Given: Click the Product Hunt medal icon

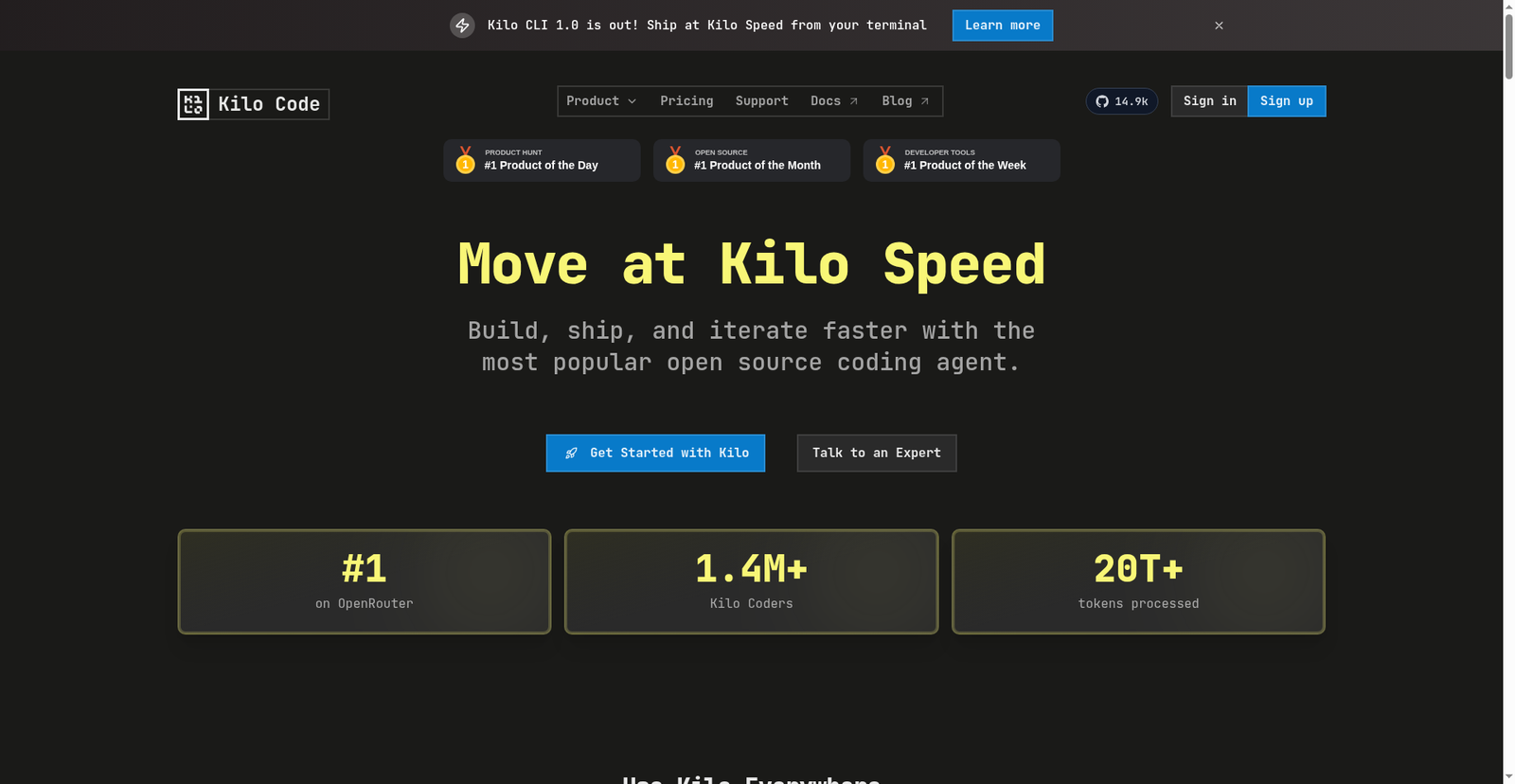Looking at the screenshot, I should coord(465,160).
